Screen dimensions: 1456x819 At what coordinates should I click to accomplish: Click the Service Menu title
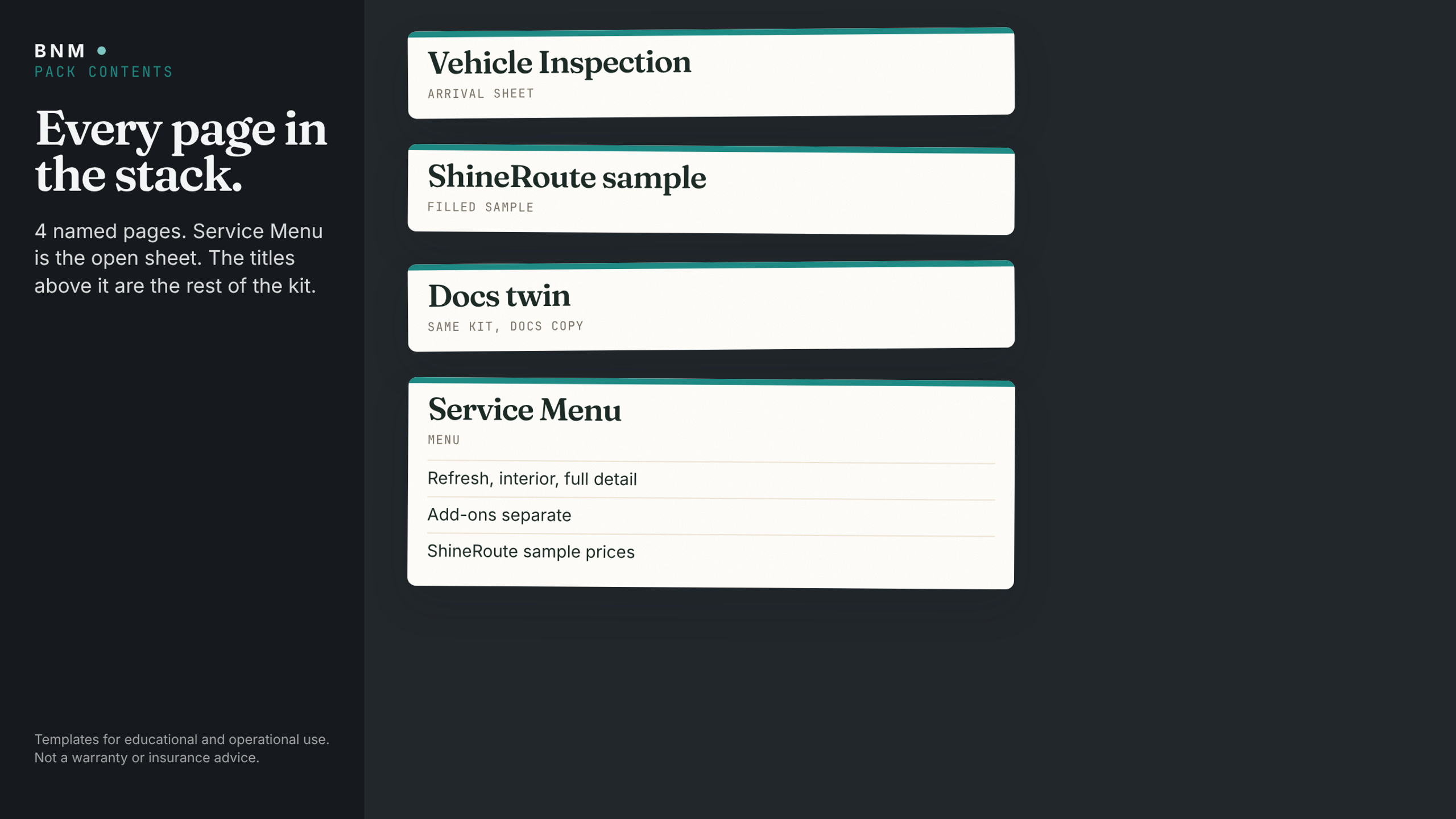click(x=524, y=409)
